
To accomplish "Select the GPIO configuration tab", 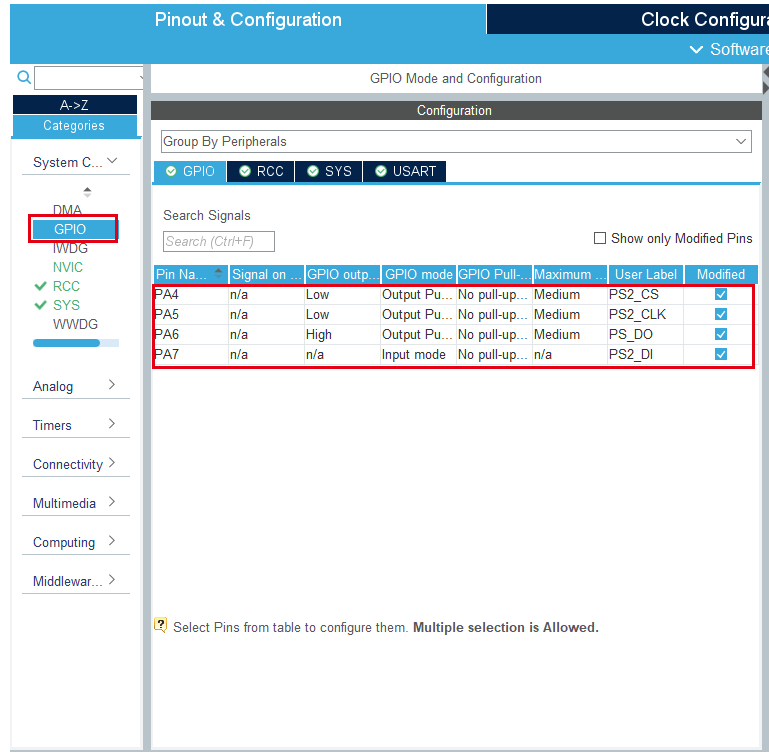I will point(190,171).
